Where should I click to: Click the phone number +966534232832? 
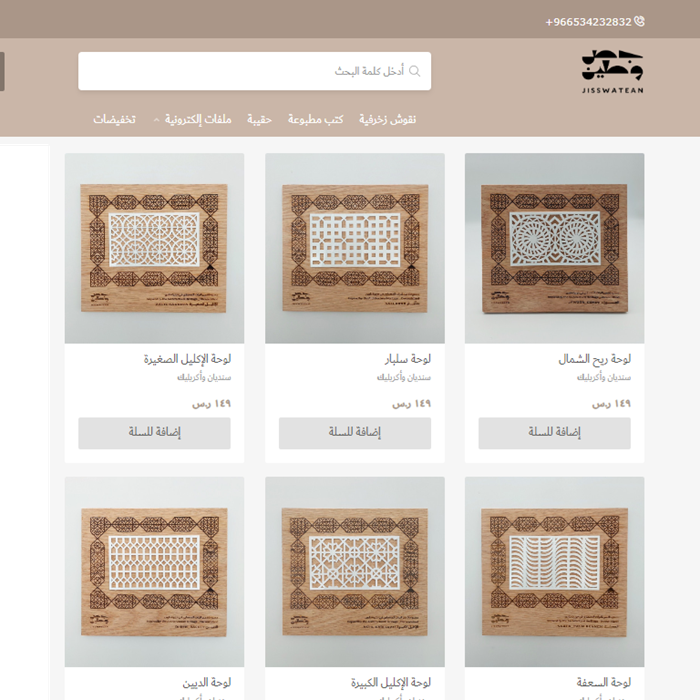[x=588, y=22]
